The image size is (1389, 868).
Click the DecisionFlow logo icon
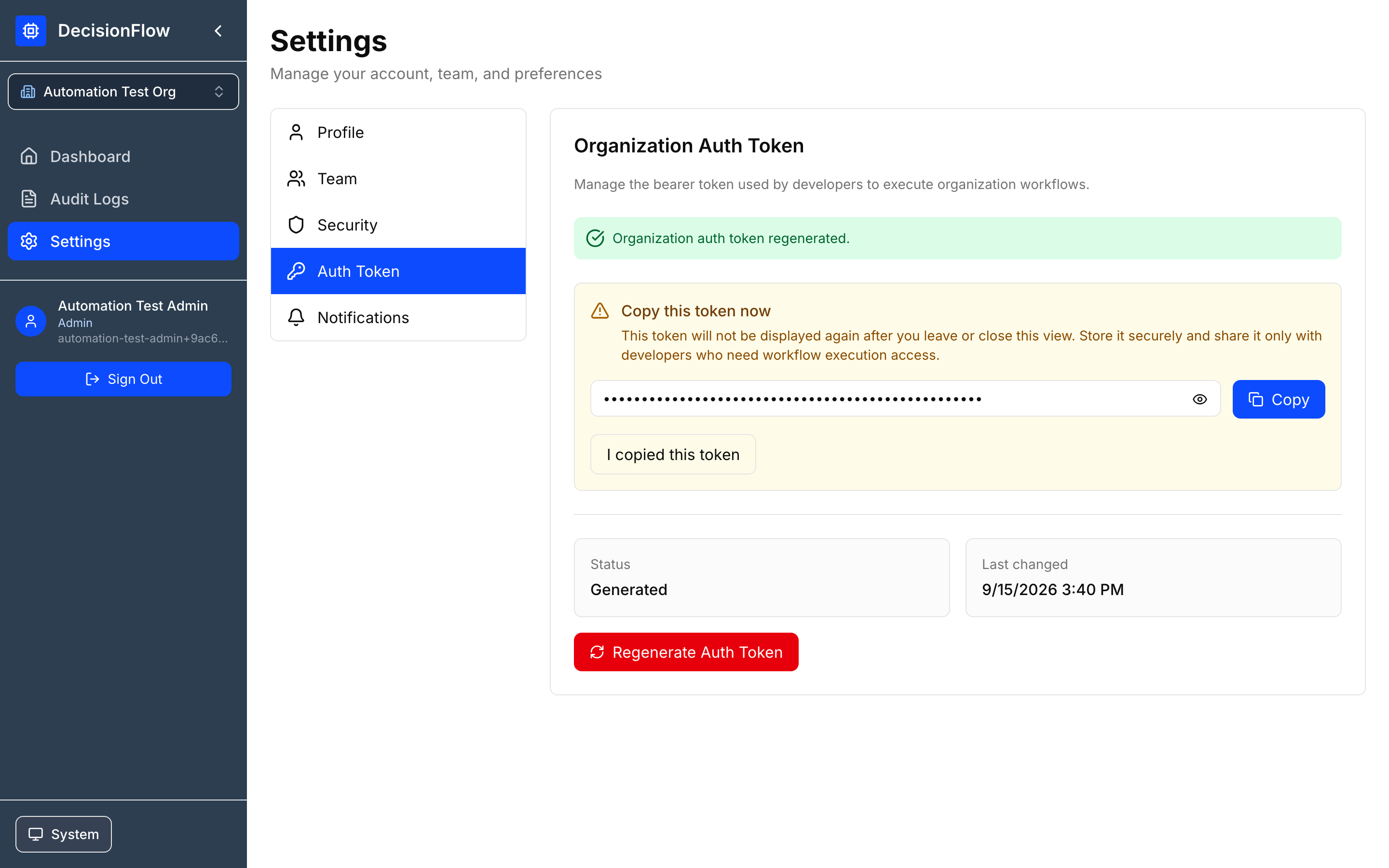[31, 30]
